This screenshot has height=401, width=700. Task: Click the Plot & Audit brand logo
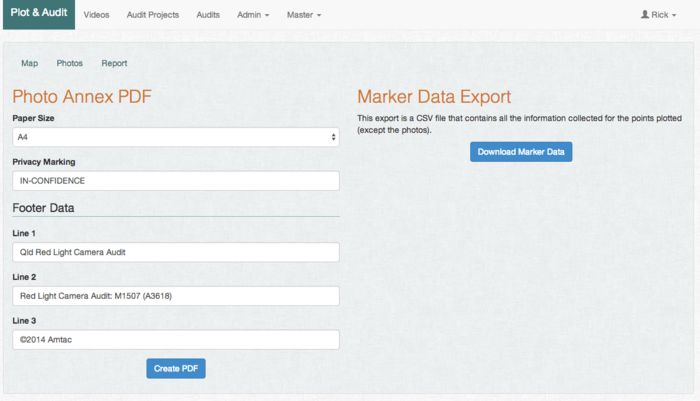[x=38, y=15]
